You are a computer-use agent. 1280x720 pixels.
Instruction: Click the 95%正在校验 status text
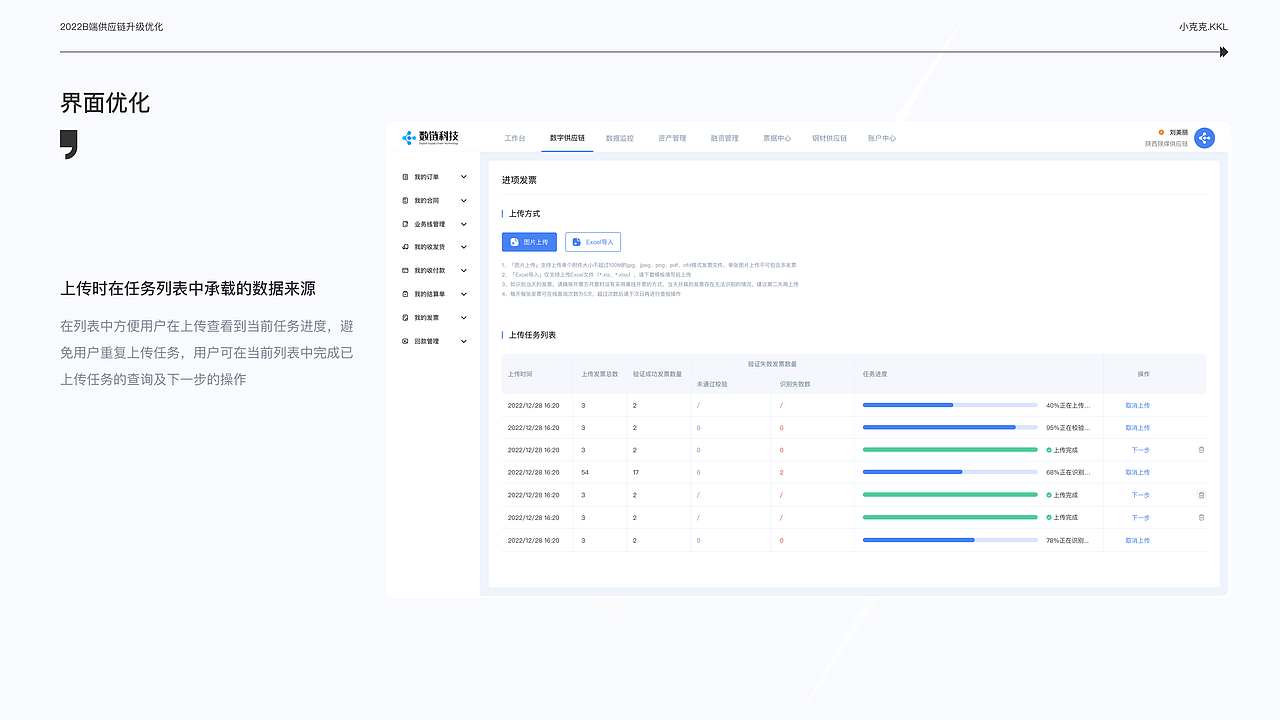1068,427
